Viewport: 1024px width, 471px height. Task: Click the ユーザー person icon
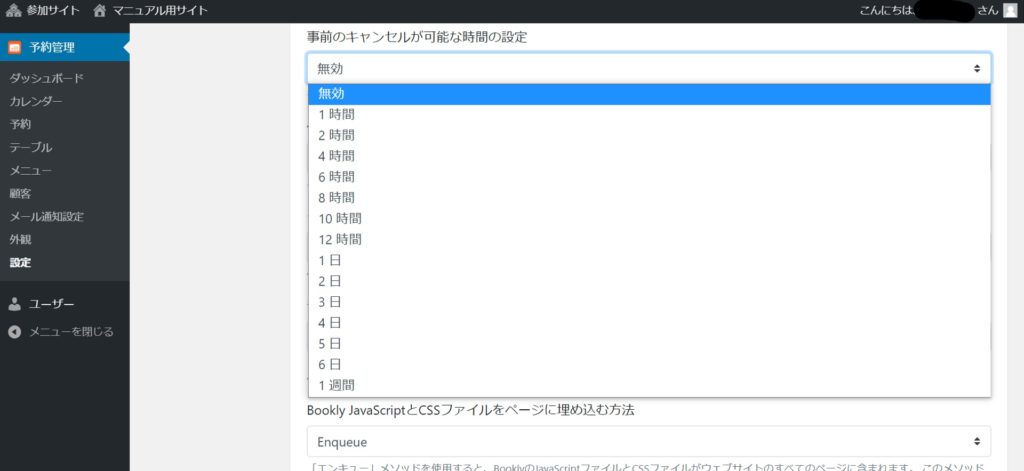(15, 304)
